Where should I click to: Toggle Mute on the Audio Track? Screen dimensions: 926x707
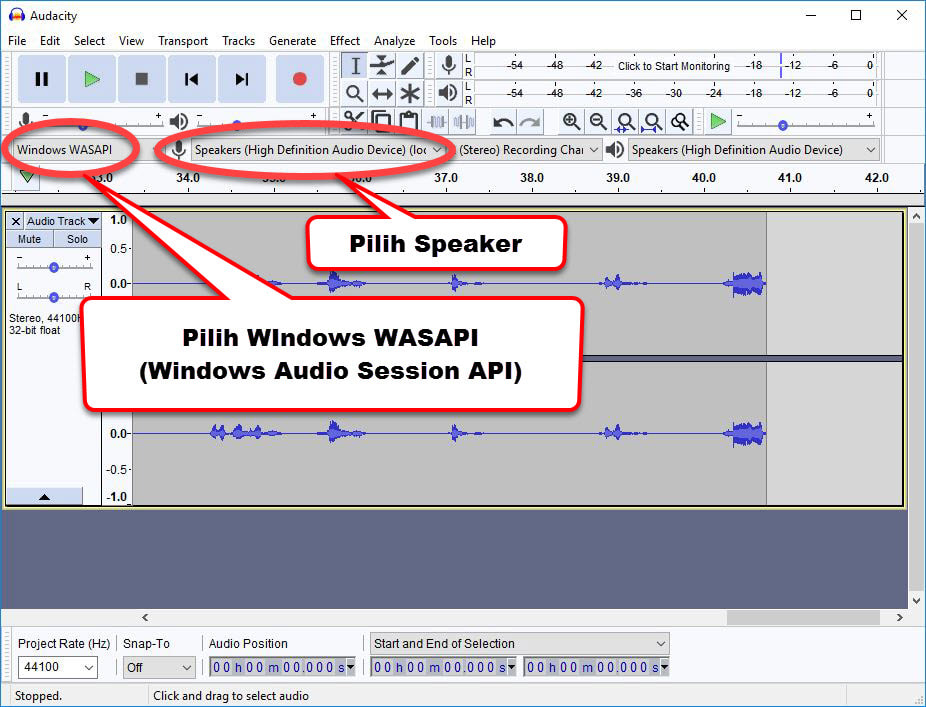tap(30, 239)
